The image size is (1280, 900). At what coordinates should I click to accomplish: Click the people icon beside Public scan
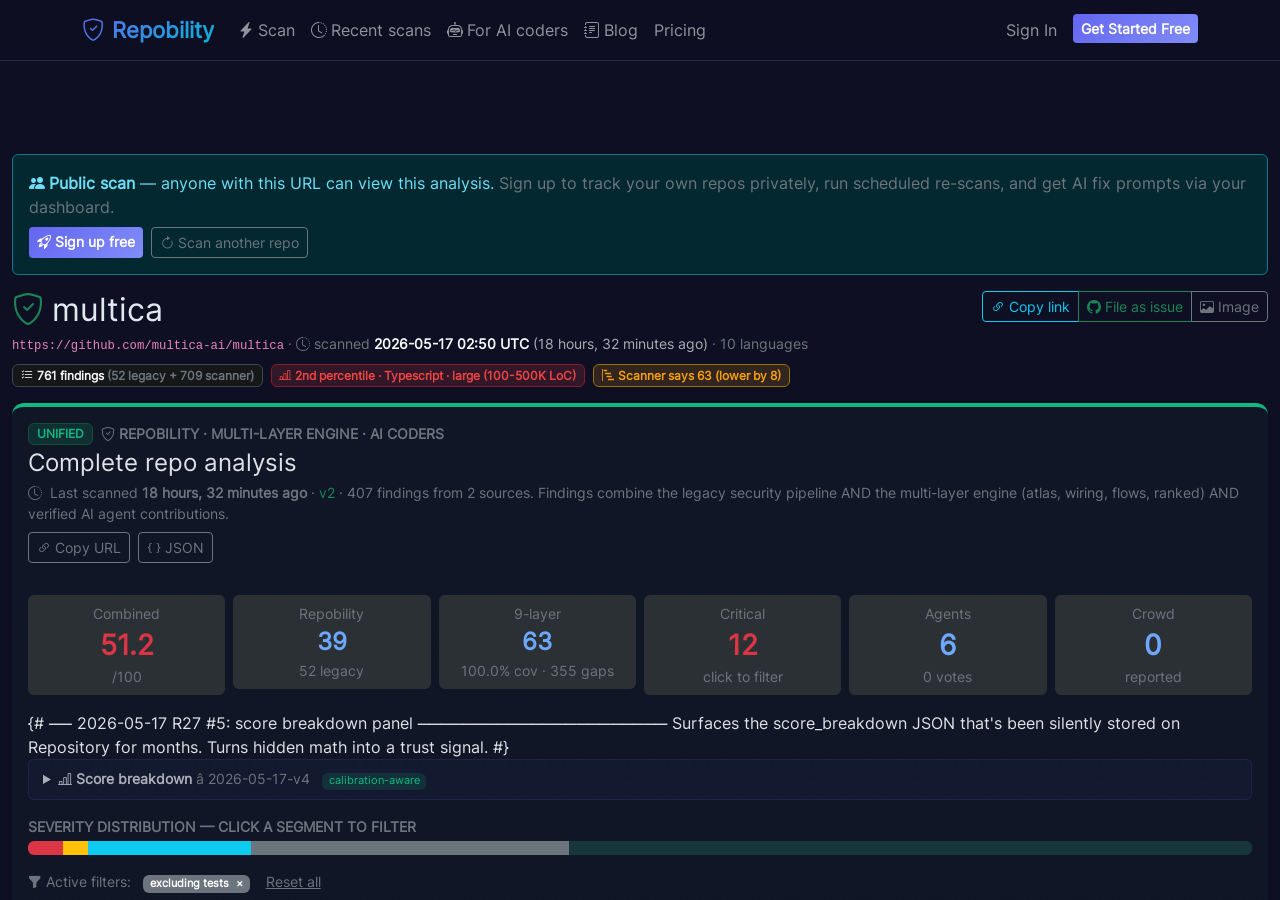pyautogui.click(x=37, y=183)
